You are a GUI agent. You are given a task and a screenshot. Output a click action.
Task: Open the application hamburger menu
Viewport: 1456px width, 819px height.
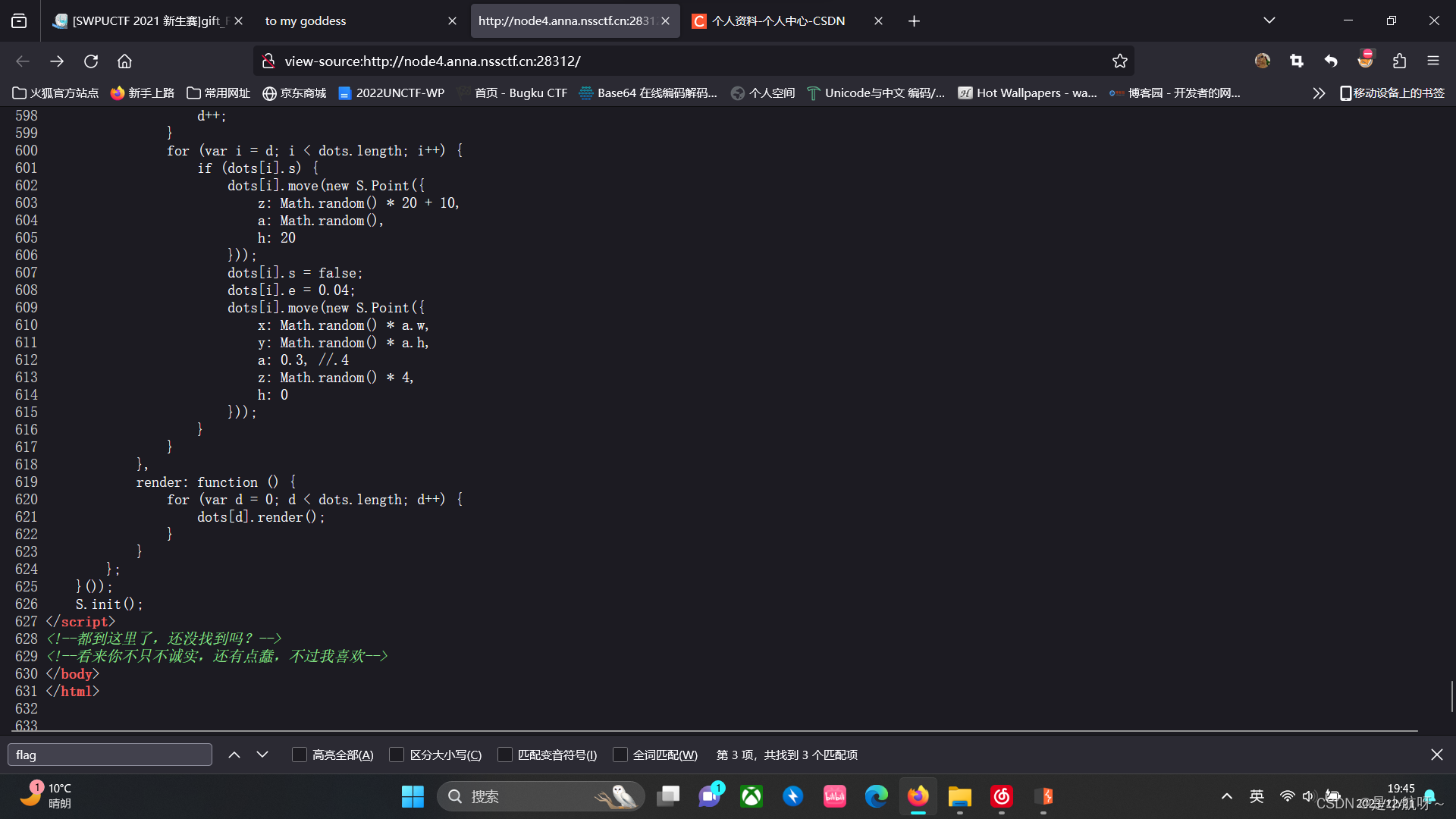coord(1434,61)
